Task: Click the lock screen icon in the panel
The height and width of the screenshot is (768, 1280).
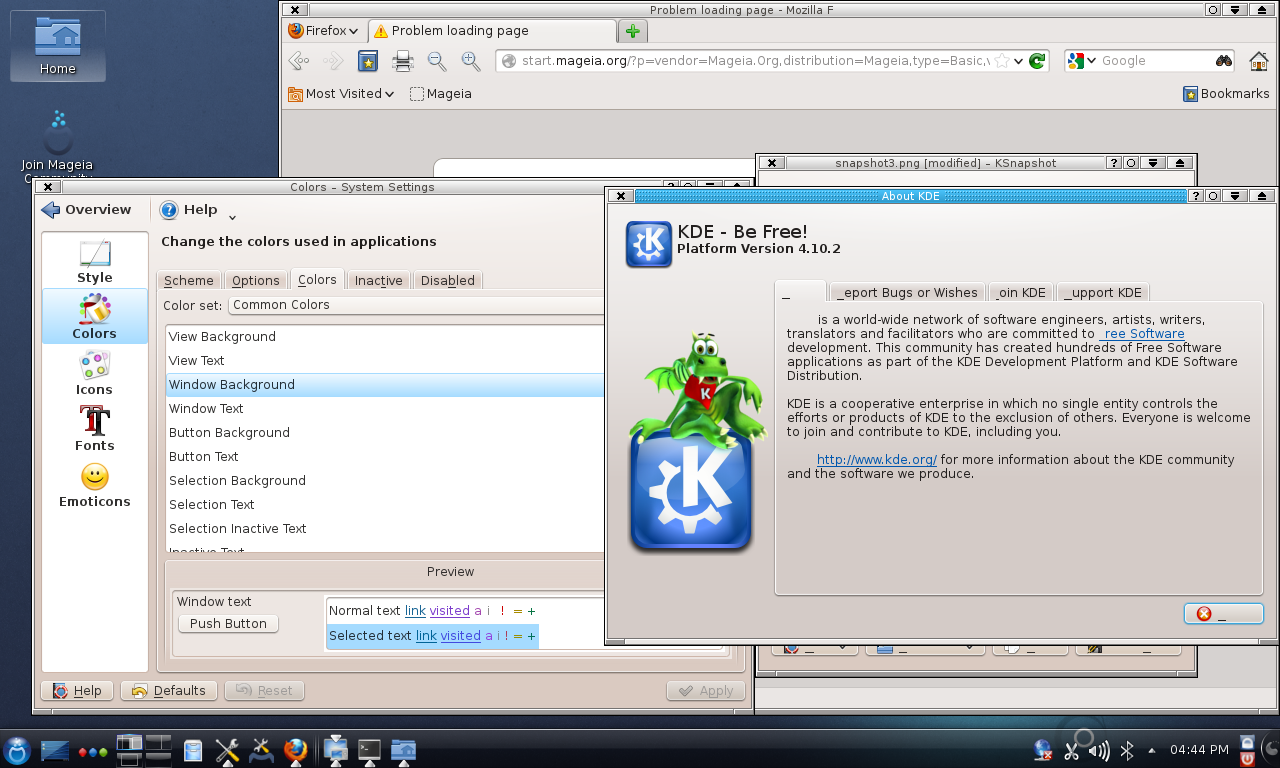Action: tap(1246, 742)
